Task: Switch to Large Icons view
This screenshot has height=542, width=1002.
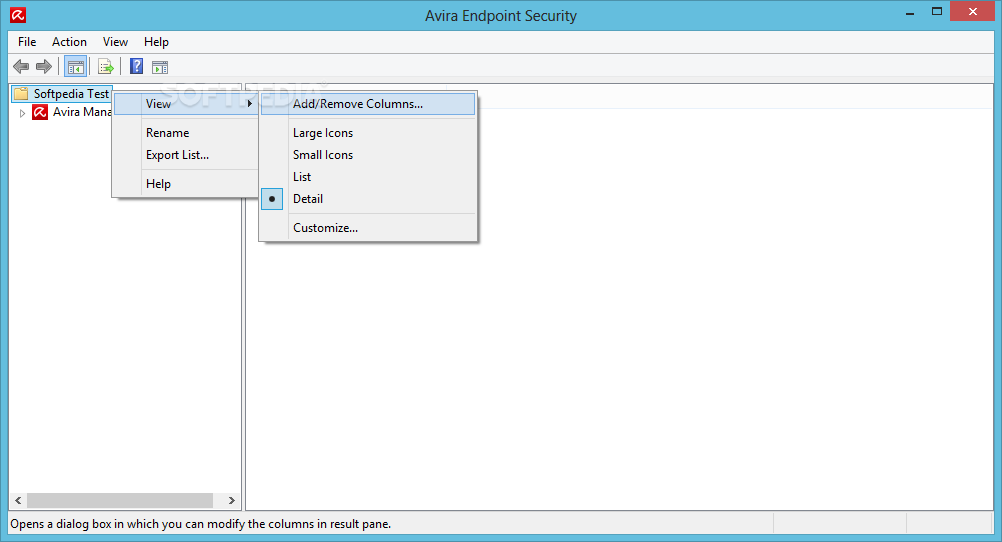Action: point(322,133)
